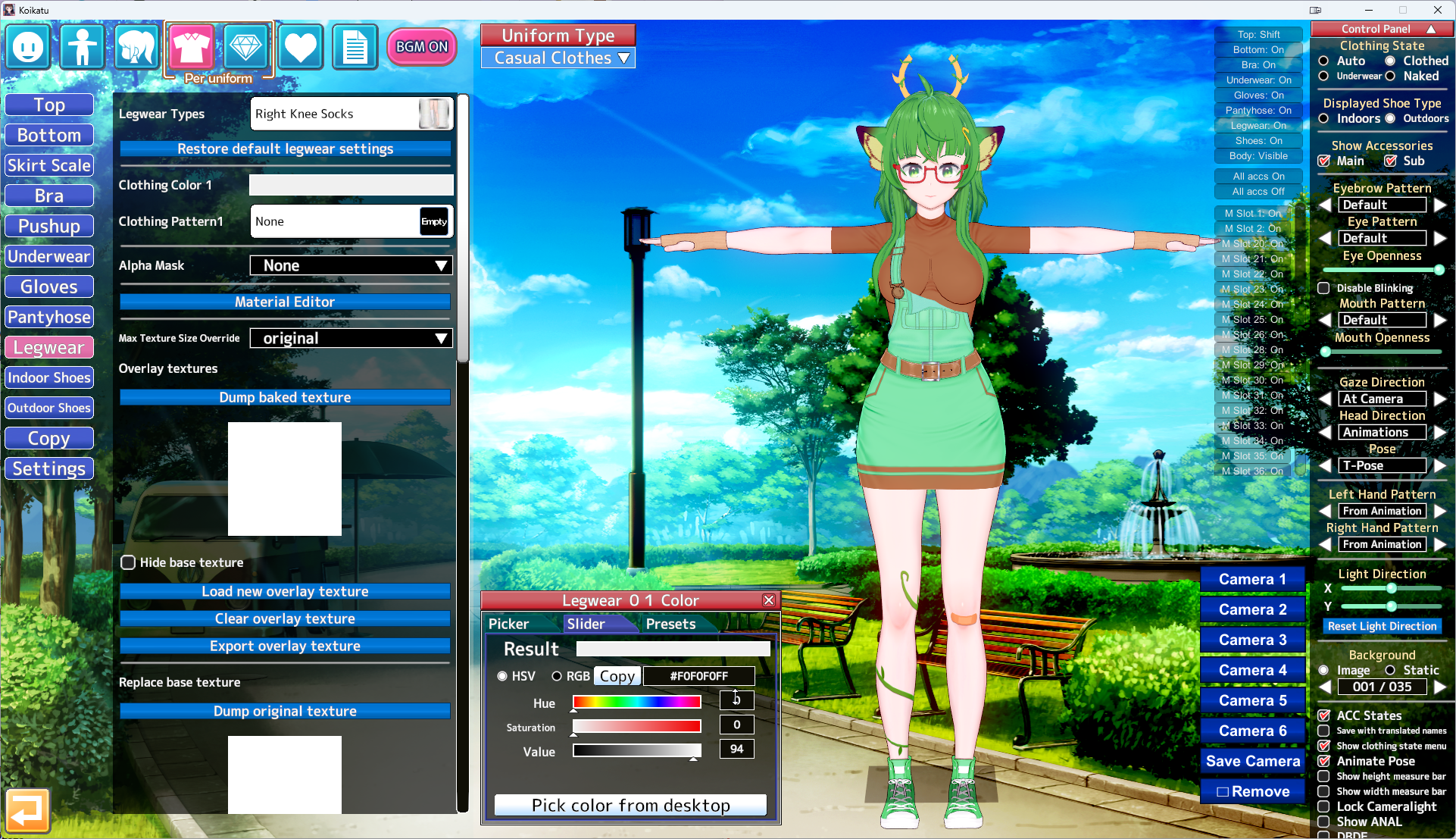The height and width of the screenshot is (839, 1456).
Task: Open Casual Clothes uniform type dropdown
Action: 558,58
